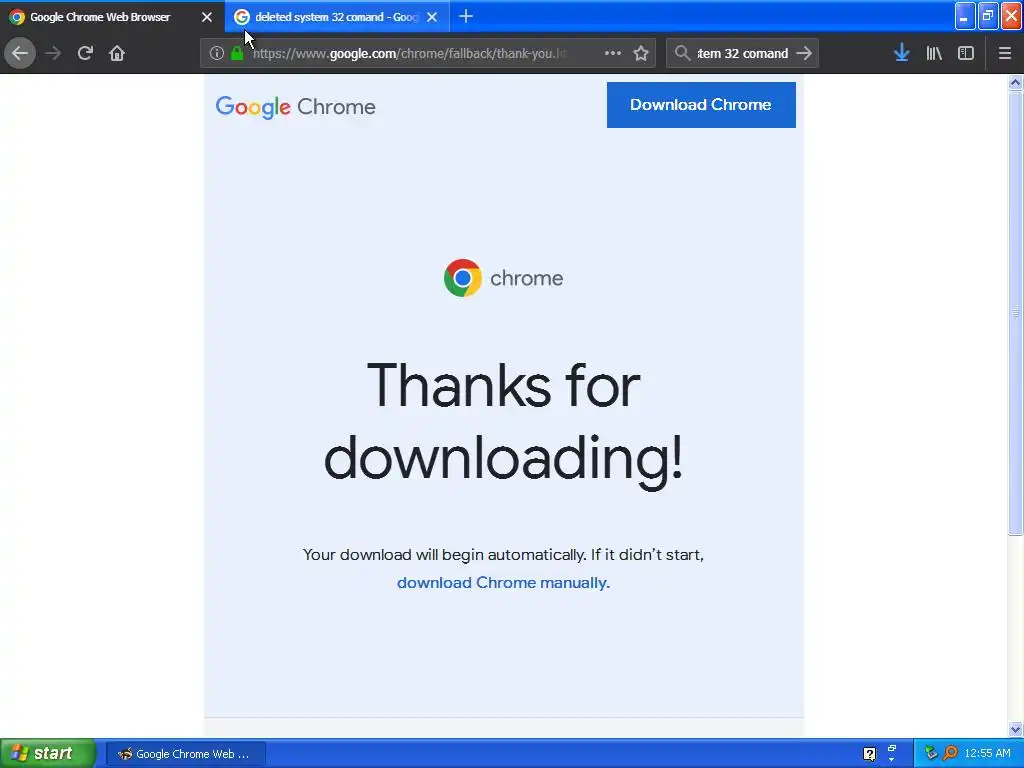This screenshot has width=1024, height=768.
Task: Restore down the browser window
Action: (x=988, y=16)
